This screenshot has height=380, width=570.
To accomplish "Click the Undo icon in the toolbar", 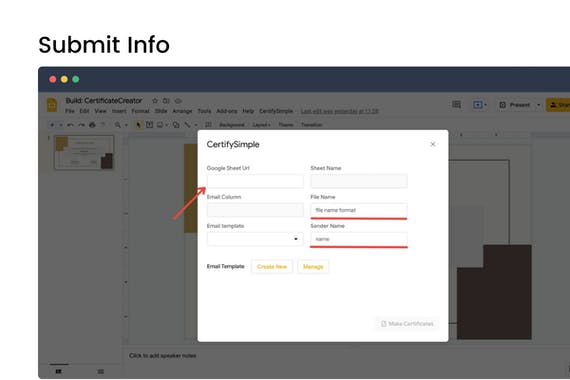I will point(70,125).
